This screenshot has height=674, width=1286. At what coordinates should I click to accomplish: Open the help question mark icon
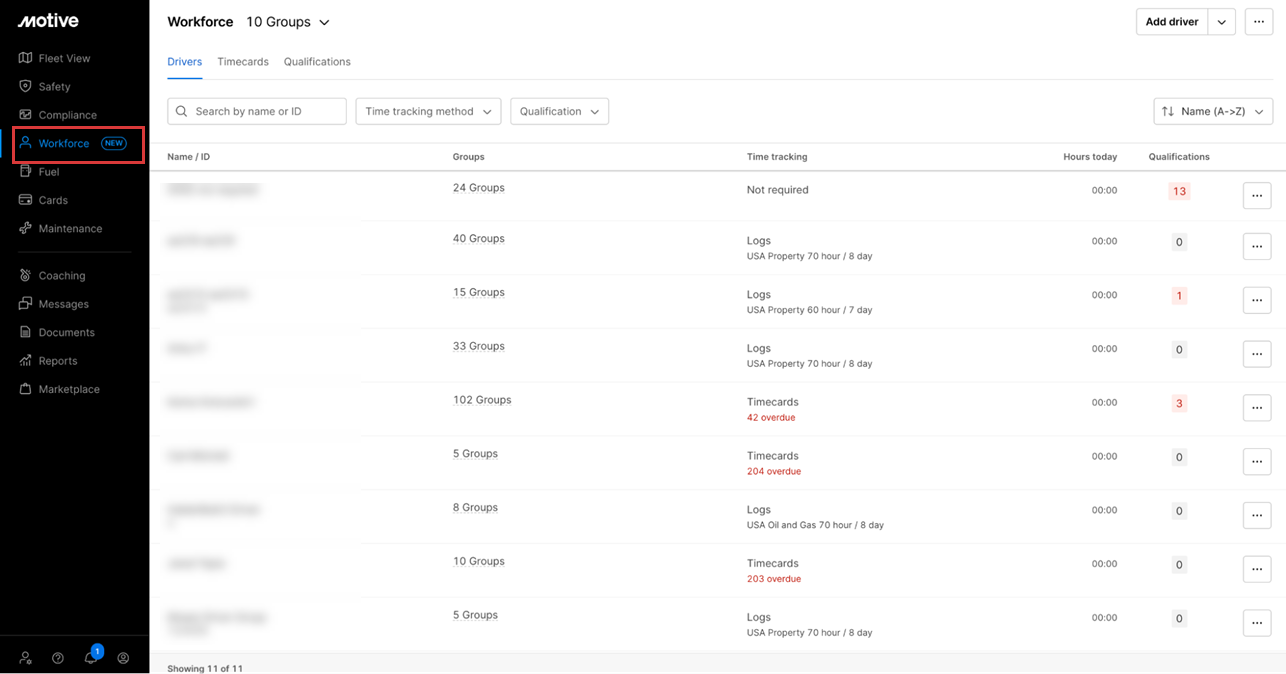coord(58,658)
